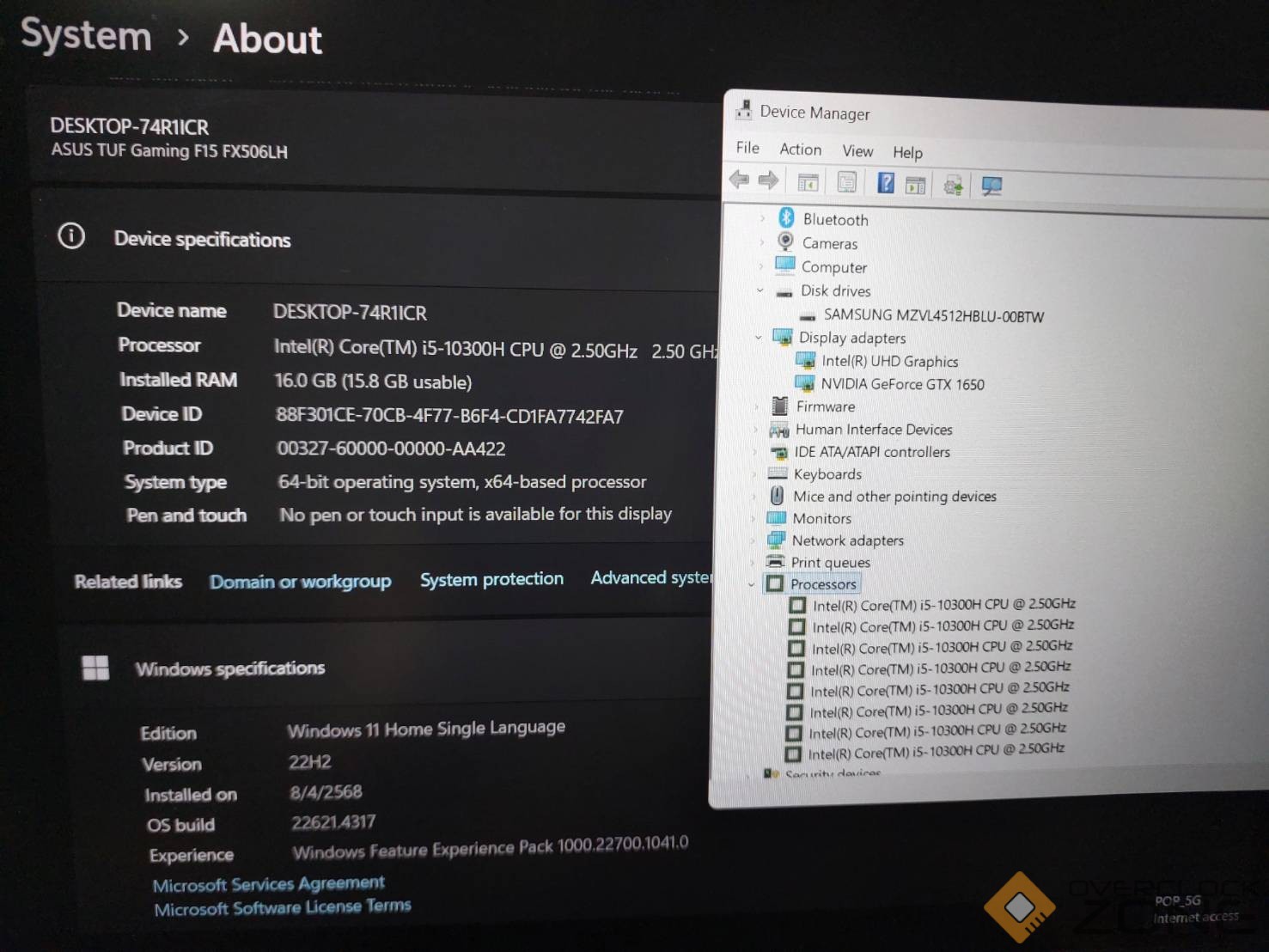This screenshot has height=952, width=1269.
Task: Expand the Cameras node chevron
Action: point(760,242)
